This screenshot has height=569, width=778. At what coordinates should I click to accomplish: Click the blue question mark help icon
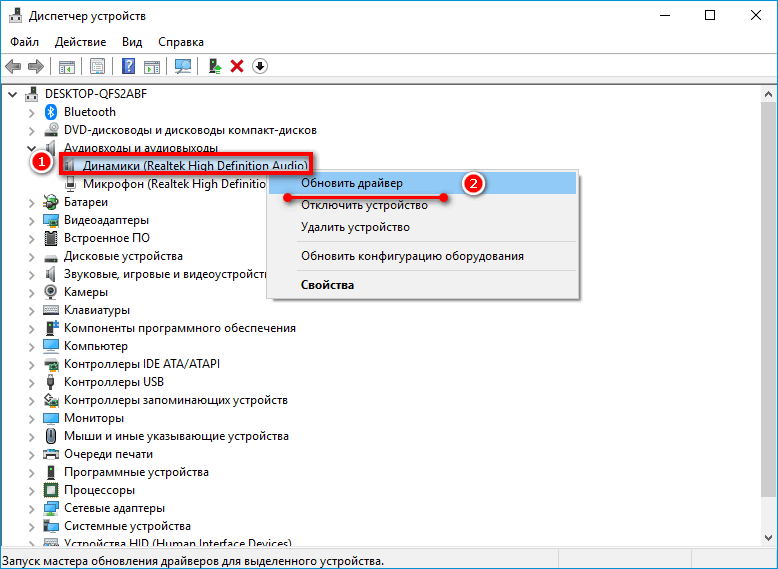[129, 66]
